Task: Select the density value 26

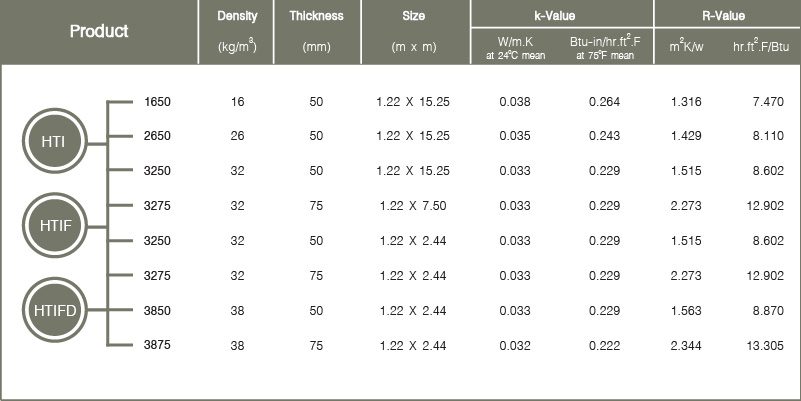Action: pos(237,136)
